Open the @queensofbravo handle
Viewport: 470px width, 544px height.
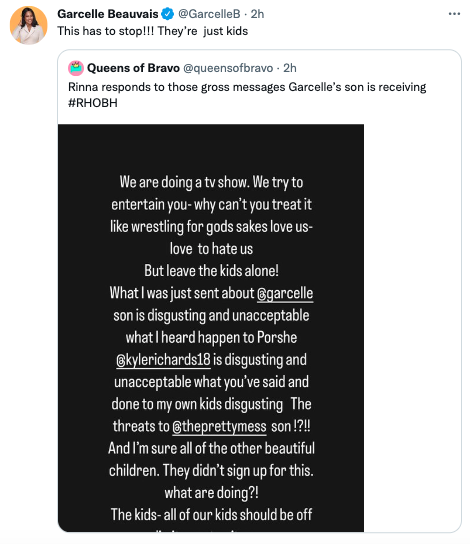coord(228,68)
